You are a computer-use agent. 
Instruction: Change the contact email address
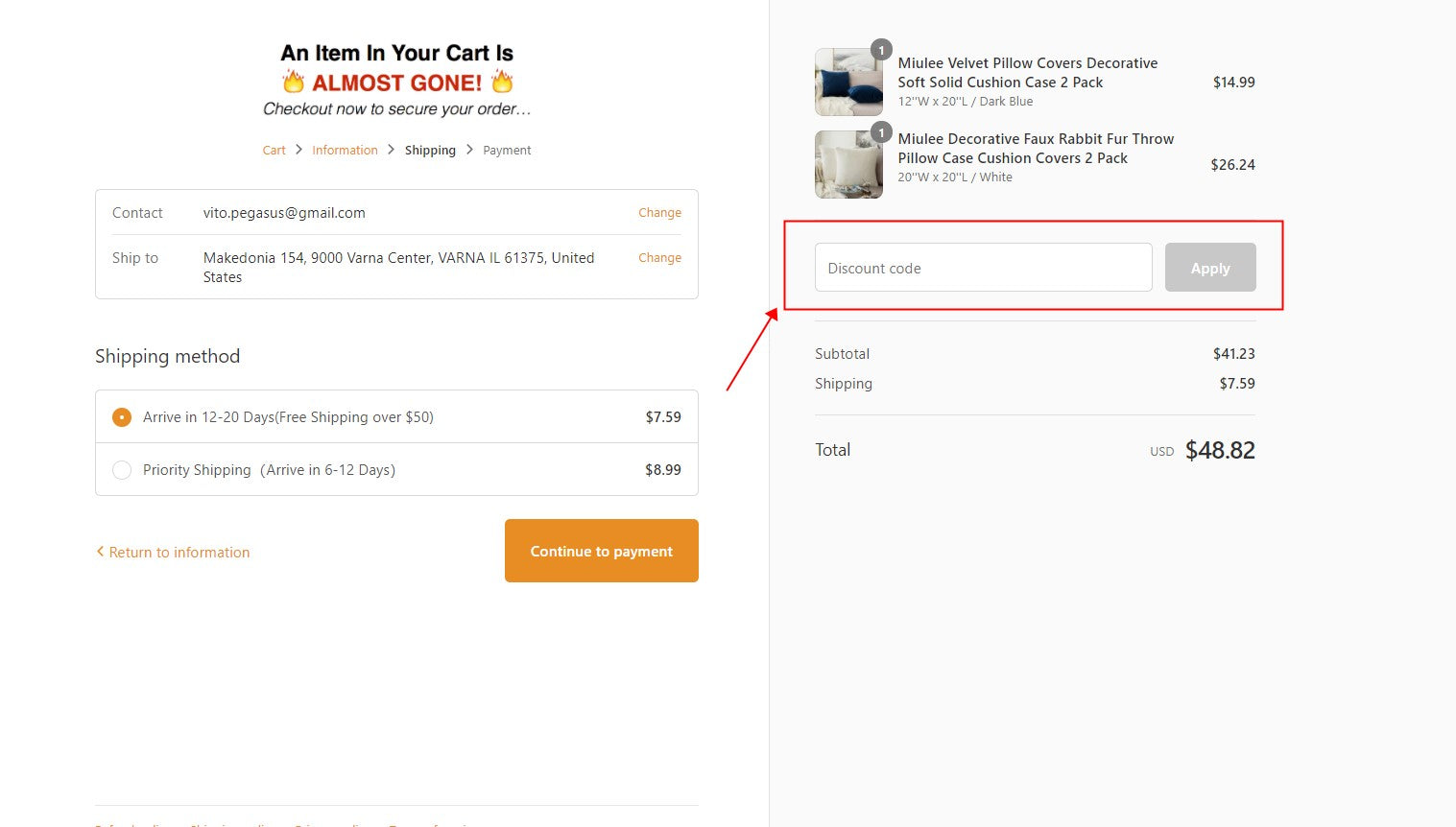point(659,213)
